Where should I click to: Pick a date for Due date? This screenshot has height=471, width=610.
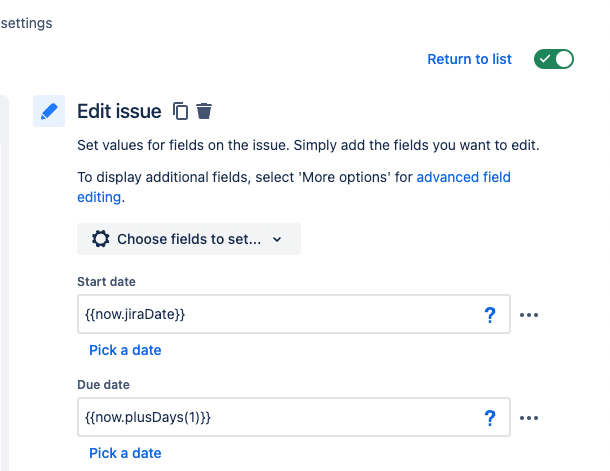tap(125, 453)
